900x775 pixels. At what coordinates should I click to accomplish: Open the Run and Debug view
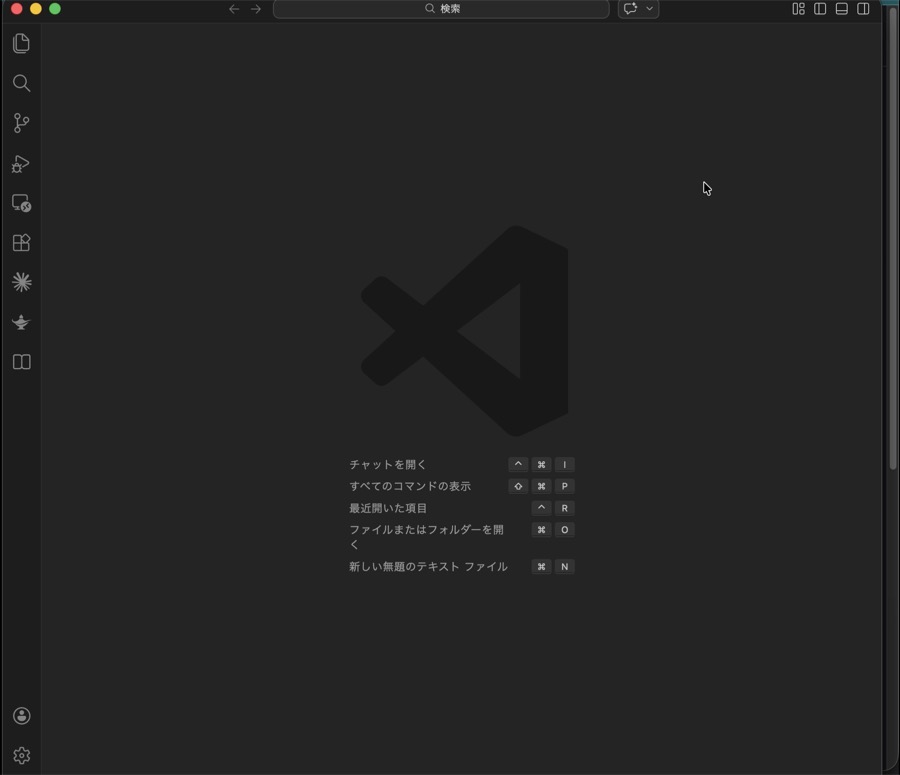(21, 164)
